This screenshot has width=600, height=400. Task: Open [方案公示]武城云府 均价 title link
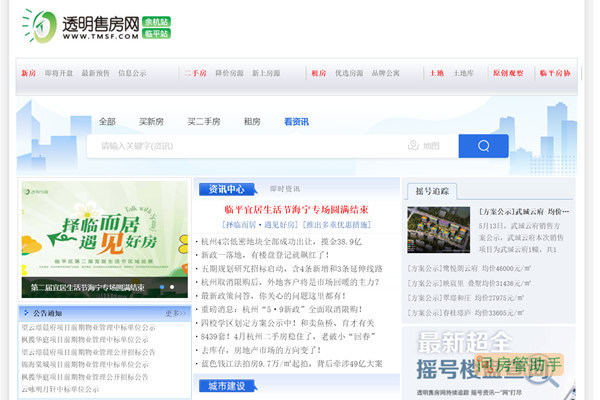click(524, 211)
